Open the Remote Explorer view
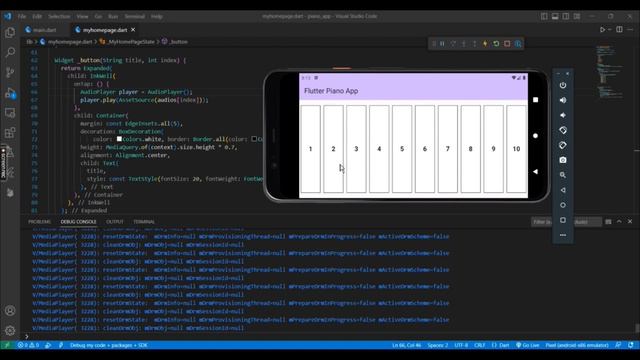Screen dimensions: 640x360 10,113
